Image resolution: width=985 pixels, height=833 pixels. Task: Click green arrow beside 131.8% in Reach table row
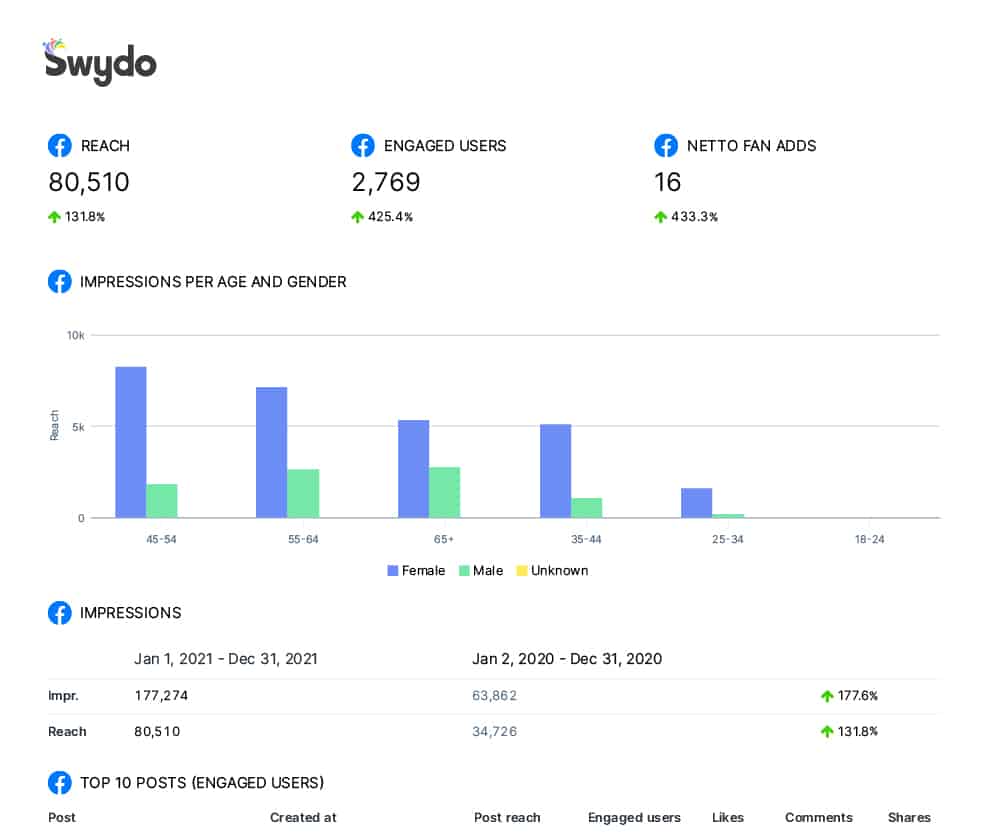[827, 731]
